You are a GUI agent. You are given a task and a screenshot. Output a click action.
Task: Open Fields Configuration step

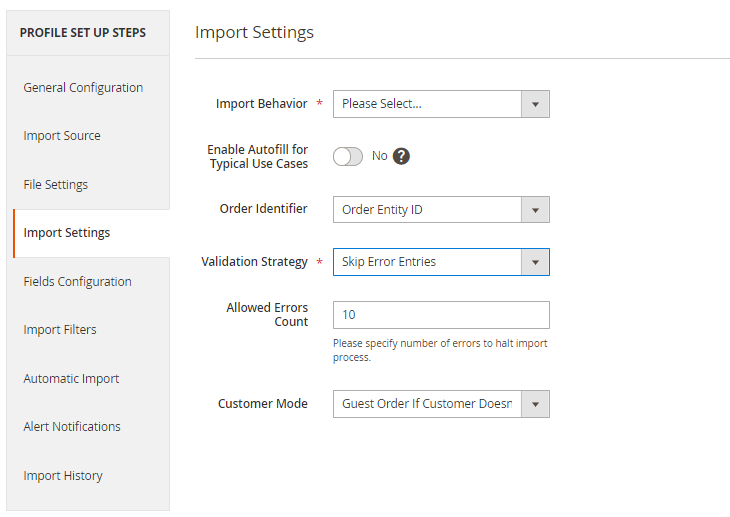(x=77, y=281)
